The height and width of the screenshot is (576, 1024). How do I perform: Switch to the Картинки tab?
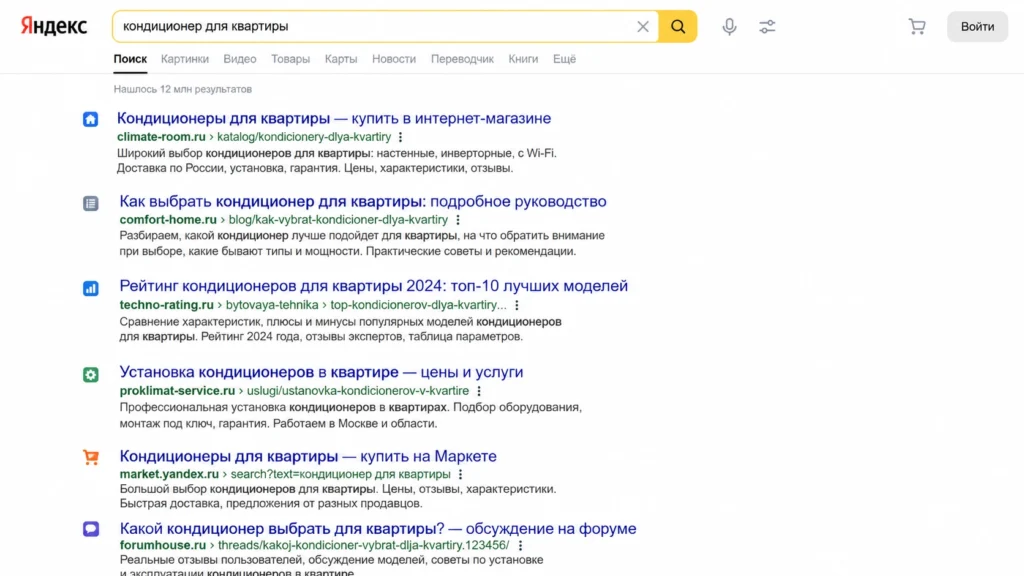pyautogui.click(x=185, y=59)
